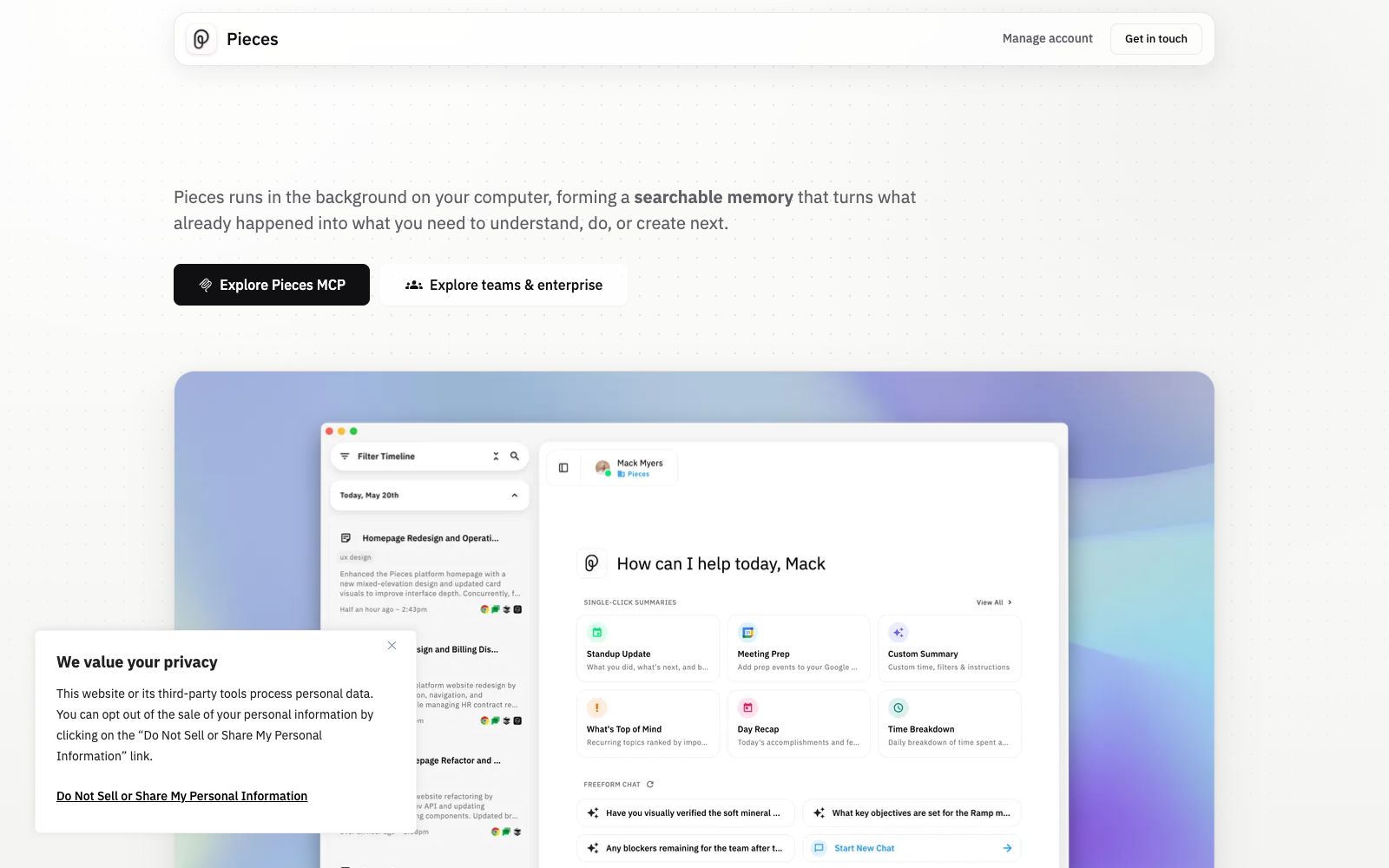
Task: Click the Explore Pieces MCP button
Action: [x=272, y=285]
